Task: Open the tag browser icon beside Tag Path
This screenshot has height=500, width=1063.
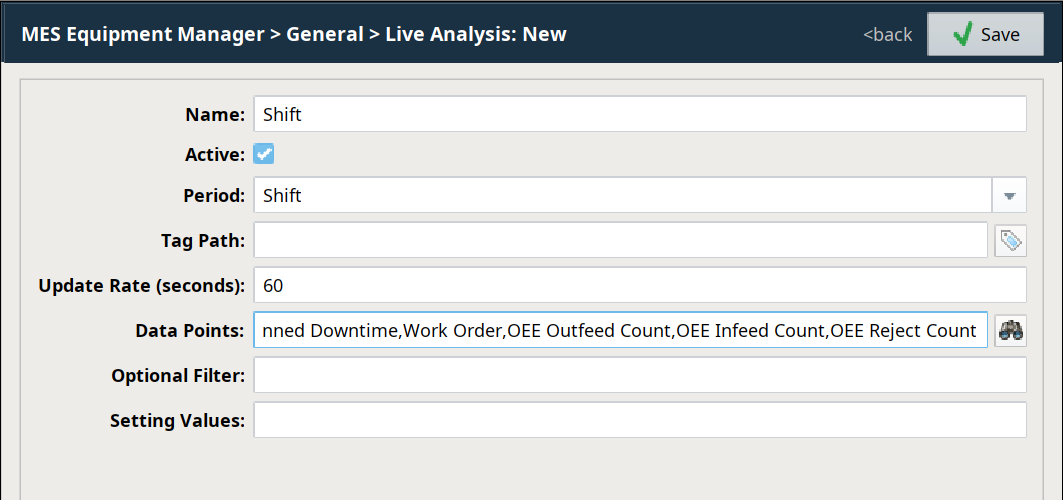Action: [x=1010, y=241]
